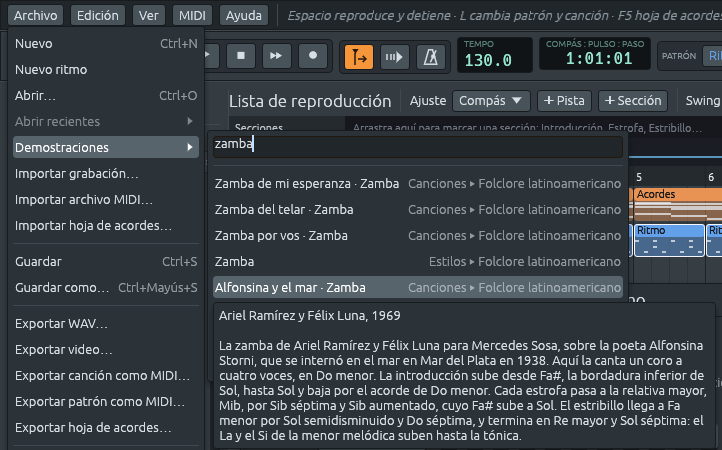The width and height of the screenshot is (722, 450).
Task: Select Zamba del telar result
Action: click(x=418, y=209)
